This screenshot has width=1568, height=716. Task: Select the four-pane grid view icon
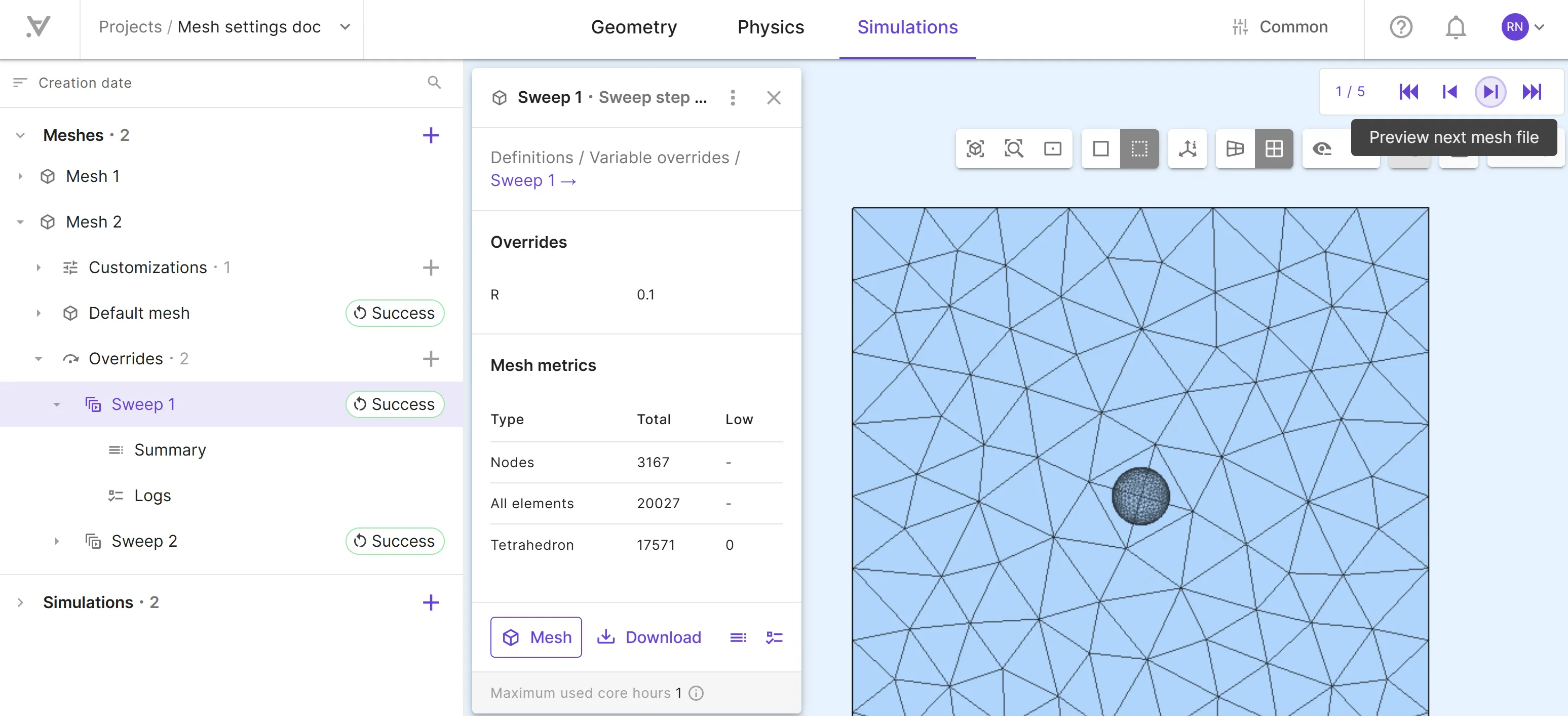[x=1275, y=148]
